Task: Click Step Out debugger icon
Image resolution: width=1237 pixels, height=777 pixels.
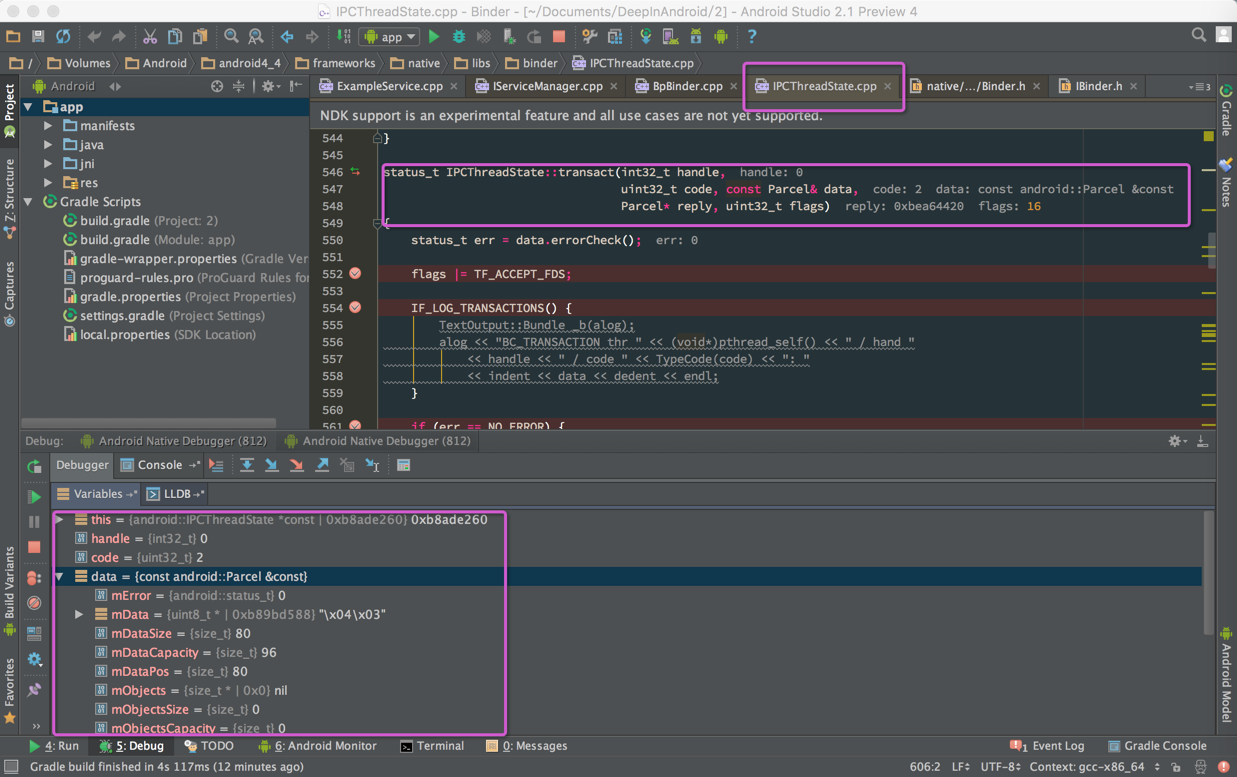Action: point(322,465)
